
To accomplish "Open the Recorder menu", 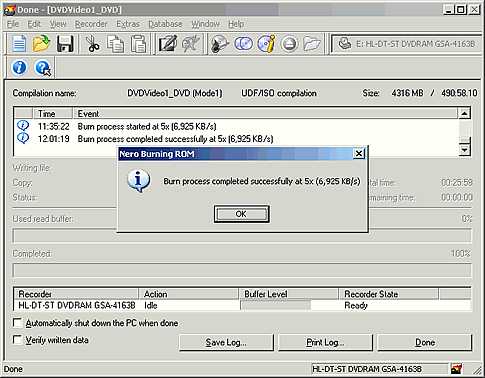I will (x=91, y=24).
